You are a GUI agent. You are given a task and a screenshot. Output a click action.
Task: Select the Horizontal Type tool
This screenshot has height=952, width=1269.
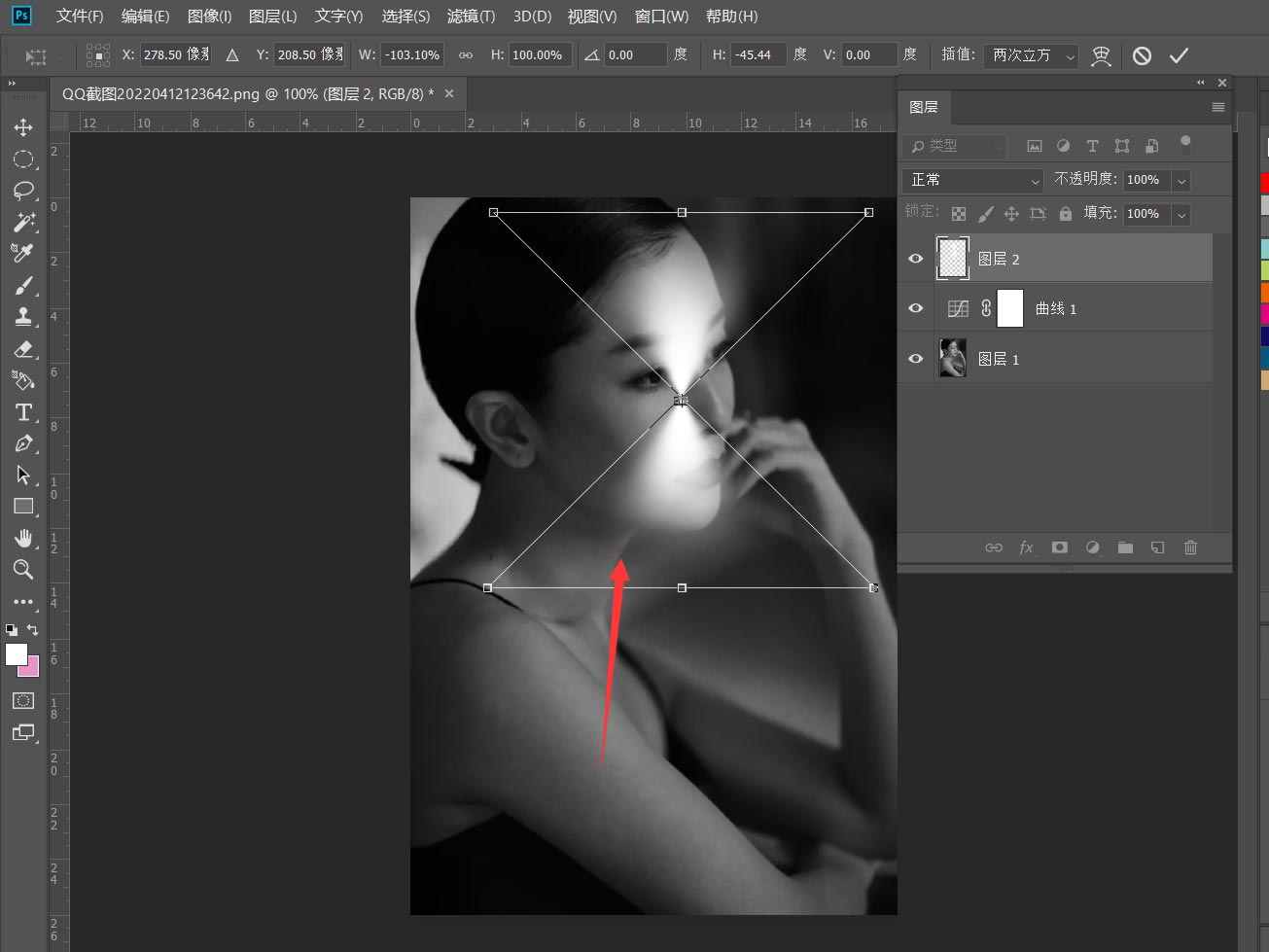tap(23, 411)
